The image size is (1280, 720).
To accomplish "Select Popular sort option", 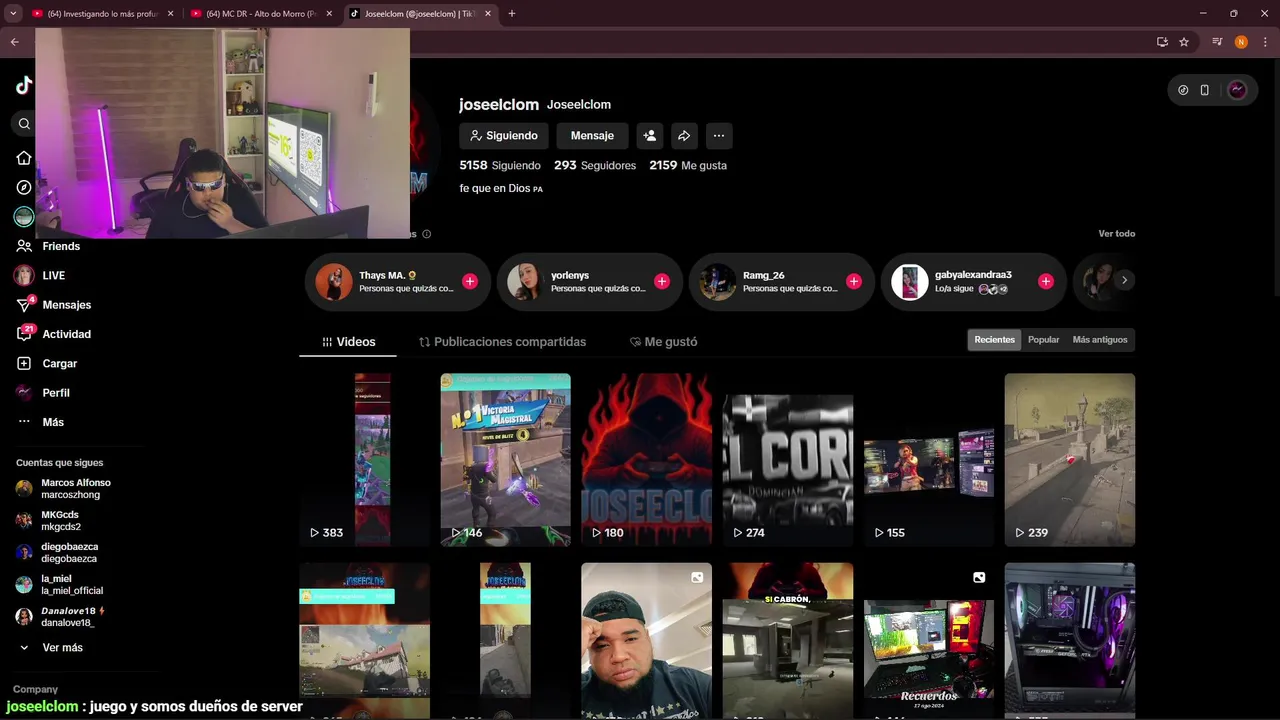I will click(x=1043, y=340).
